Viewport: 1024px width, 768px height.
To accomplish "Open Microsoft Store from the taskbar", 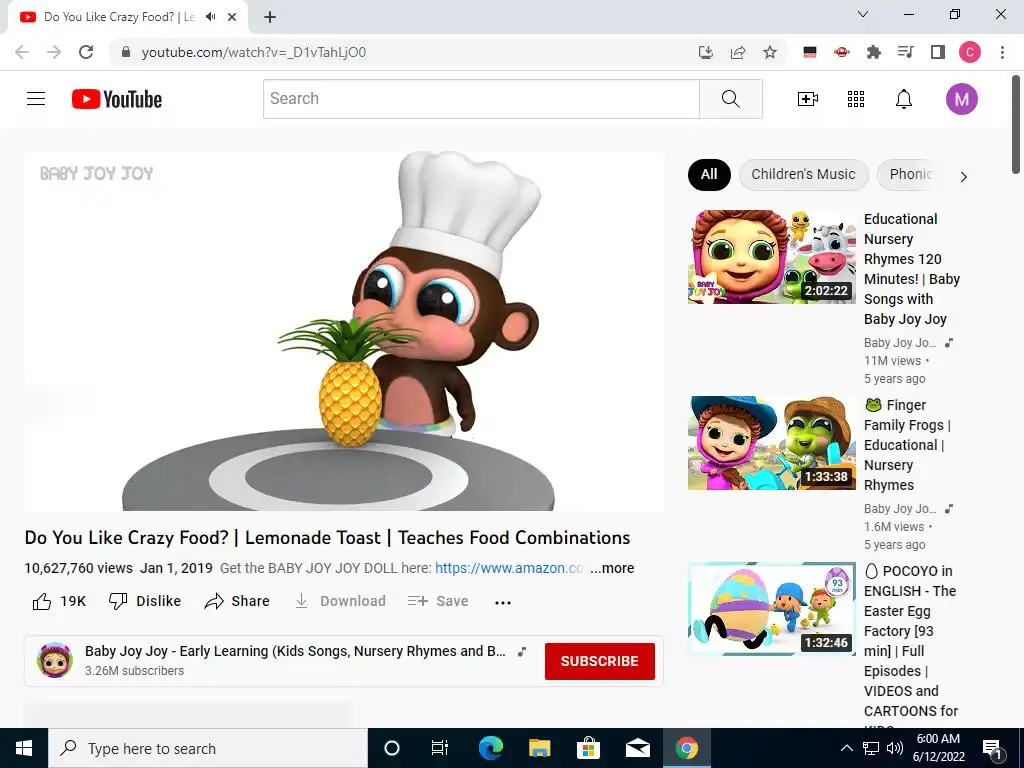I will coord(588,748).
